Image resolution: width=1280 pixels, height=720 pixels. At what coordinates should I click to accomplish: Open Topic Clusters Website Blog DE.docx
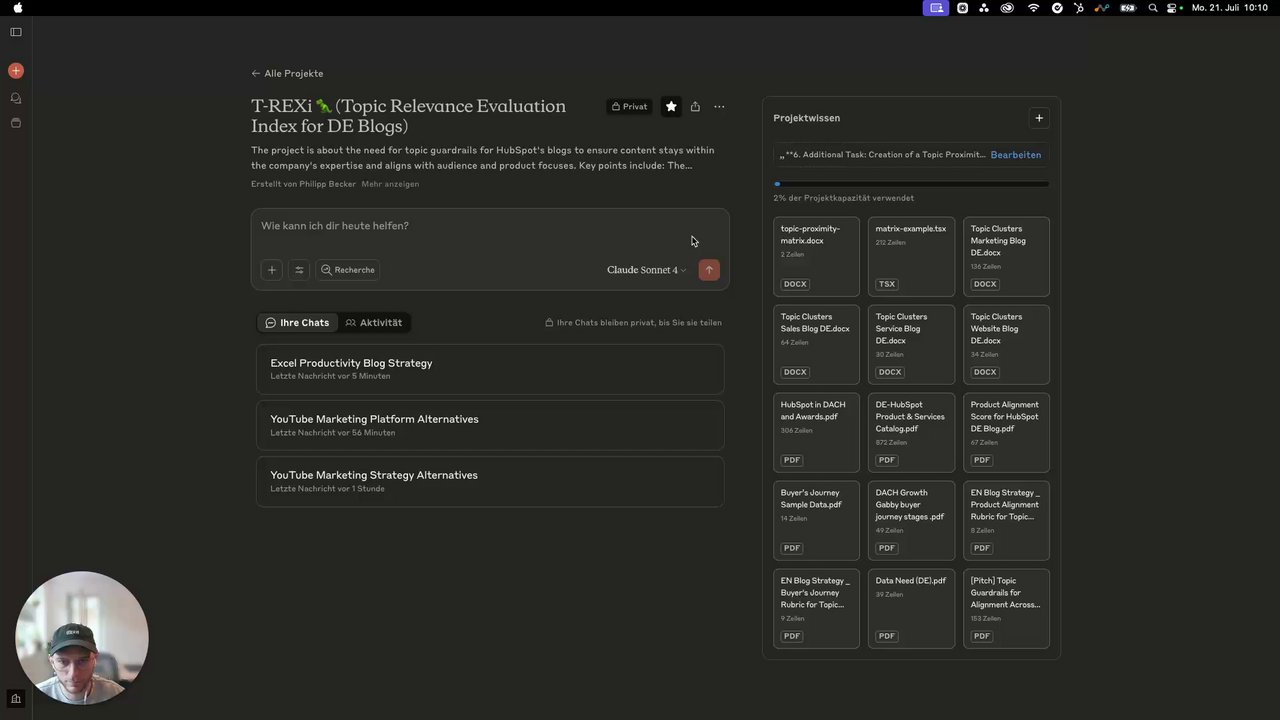click(1006, 345)
